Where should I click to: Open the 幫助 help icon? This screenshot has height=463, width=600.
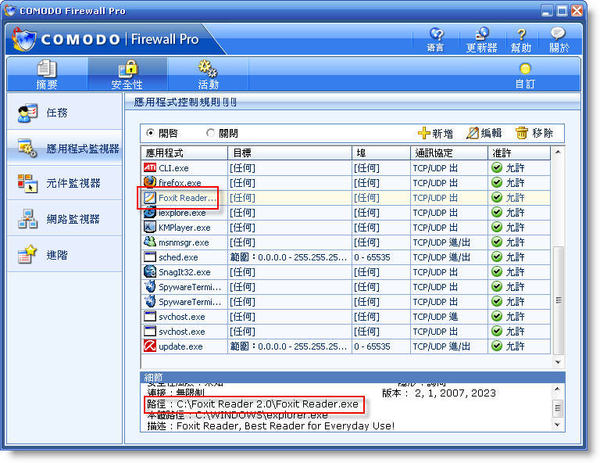[x=521, y=40]
